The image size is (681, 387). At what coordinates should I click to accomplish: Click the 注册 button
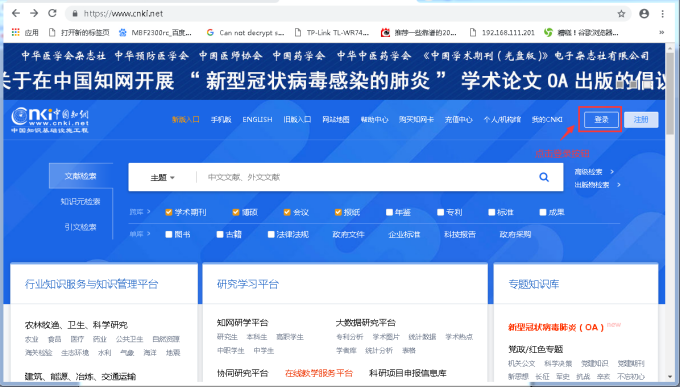point(641,119)
